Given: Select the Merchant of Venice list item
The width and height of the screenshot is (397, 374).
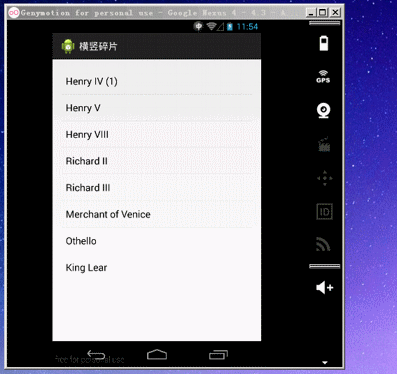Looking at the screenshot, I should tap(157, 215).
